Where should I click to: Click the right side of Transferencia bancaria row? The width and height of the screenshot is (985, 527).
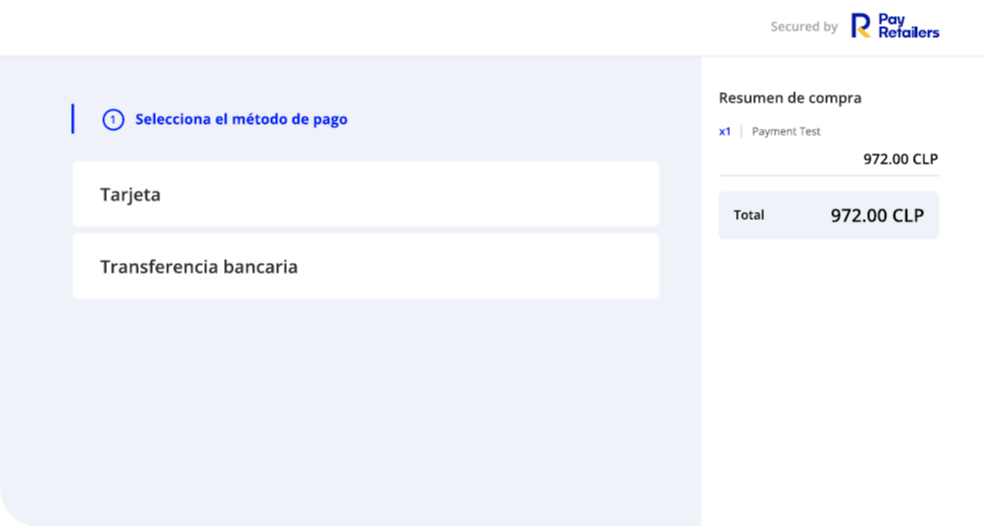(503, 266)
